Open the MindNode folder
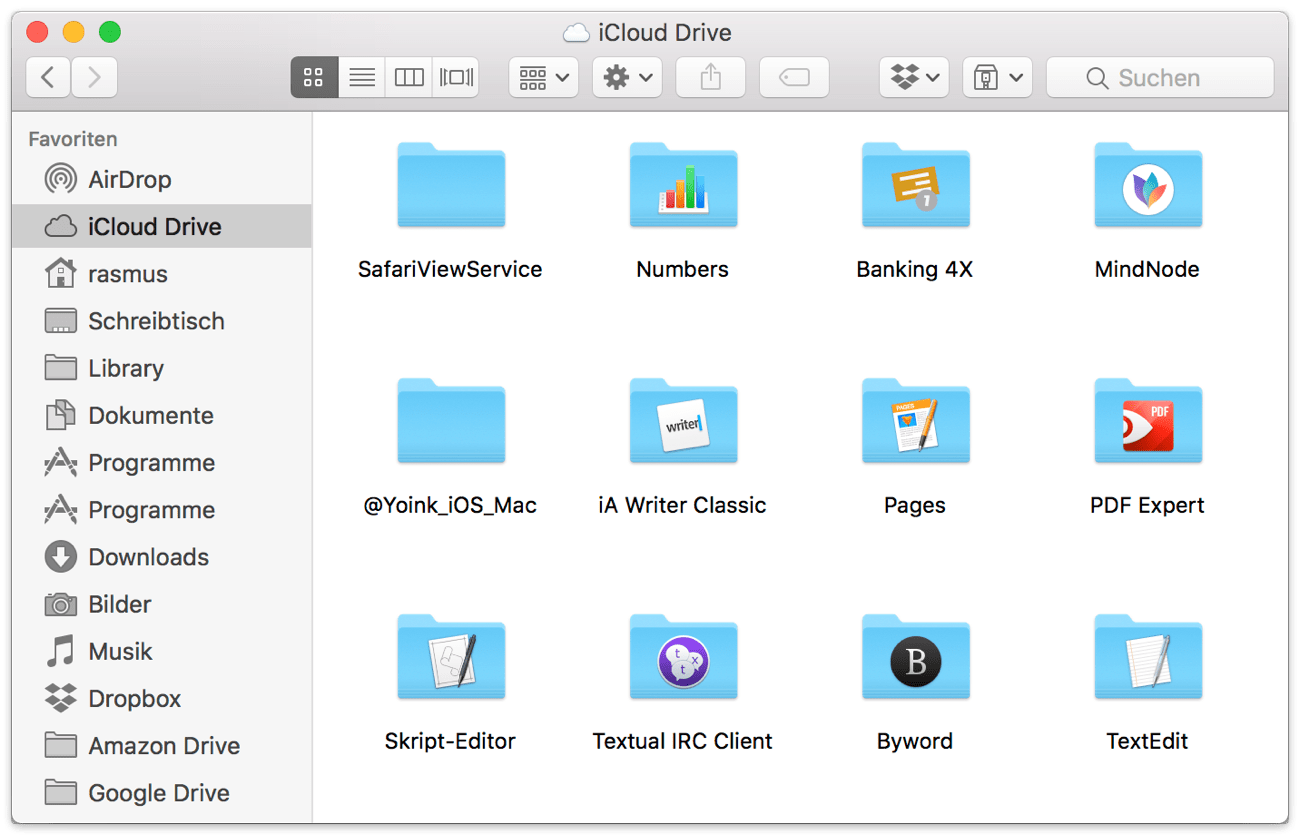Screen dimensions: 1300x835 coord(1147,185)
